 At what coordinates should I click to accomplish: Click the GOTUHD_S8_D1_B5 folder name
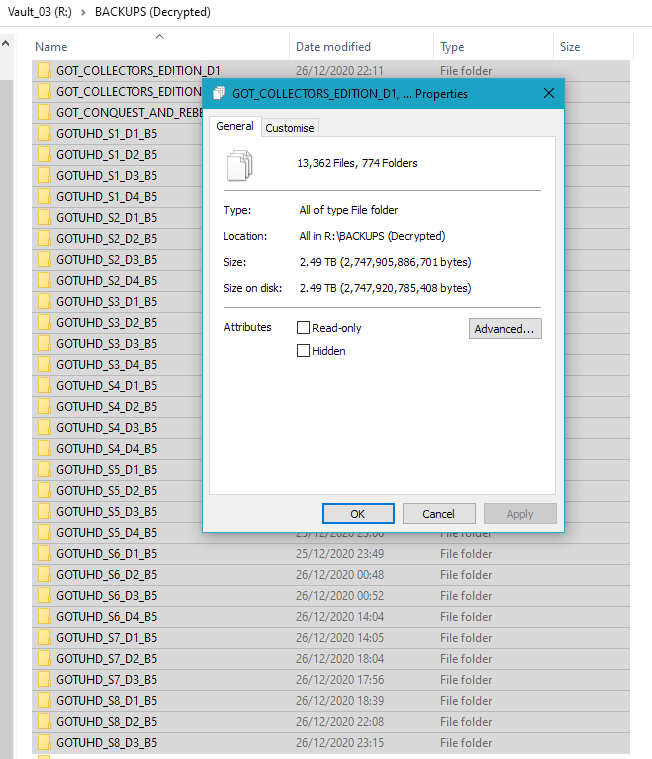tap(106, 700)
